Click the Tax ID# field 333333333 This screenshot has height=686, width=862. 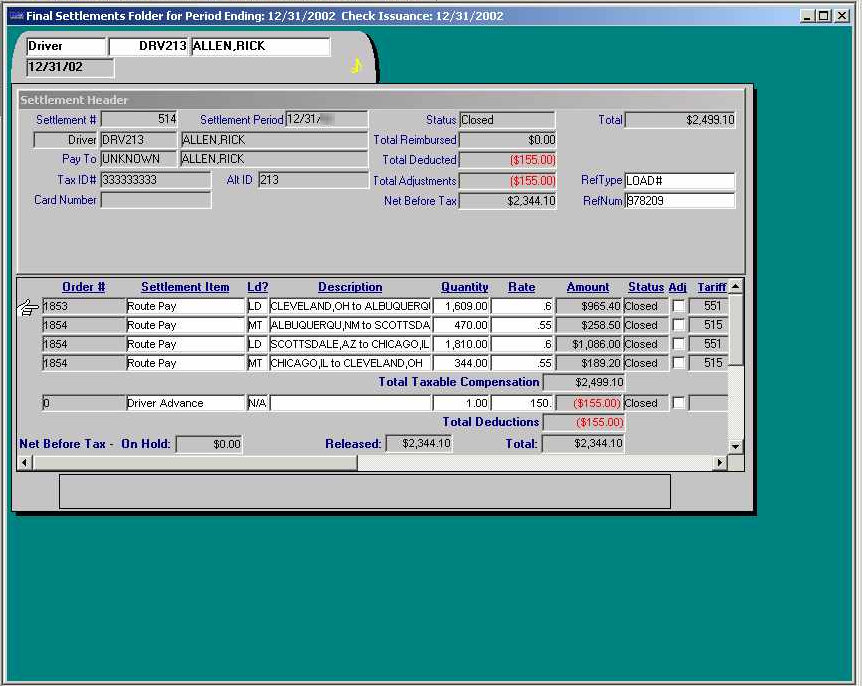[x=156, y=180]
